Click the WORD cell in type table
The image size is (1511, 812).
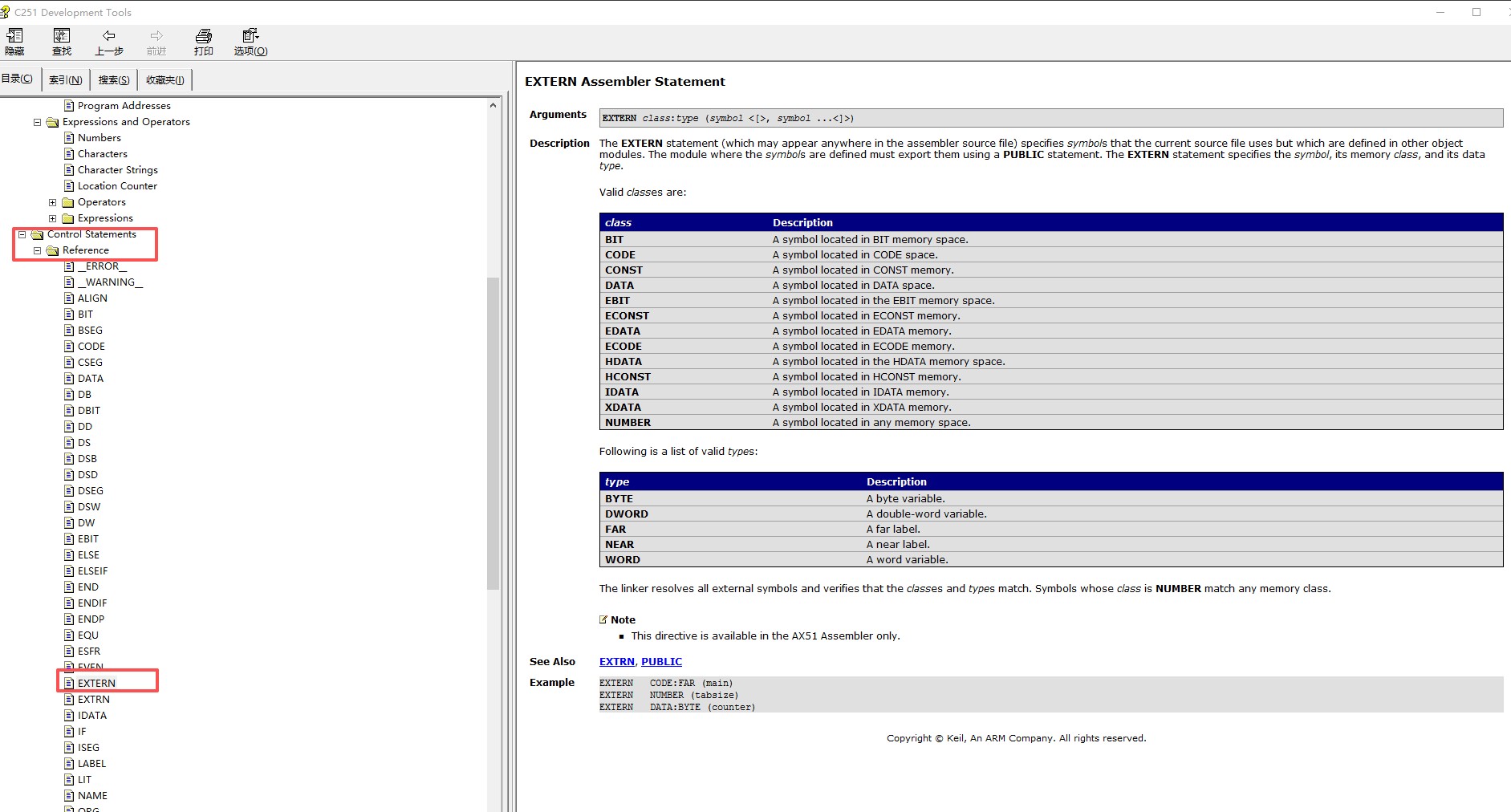[623, 560]
